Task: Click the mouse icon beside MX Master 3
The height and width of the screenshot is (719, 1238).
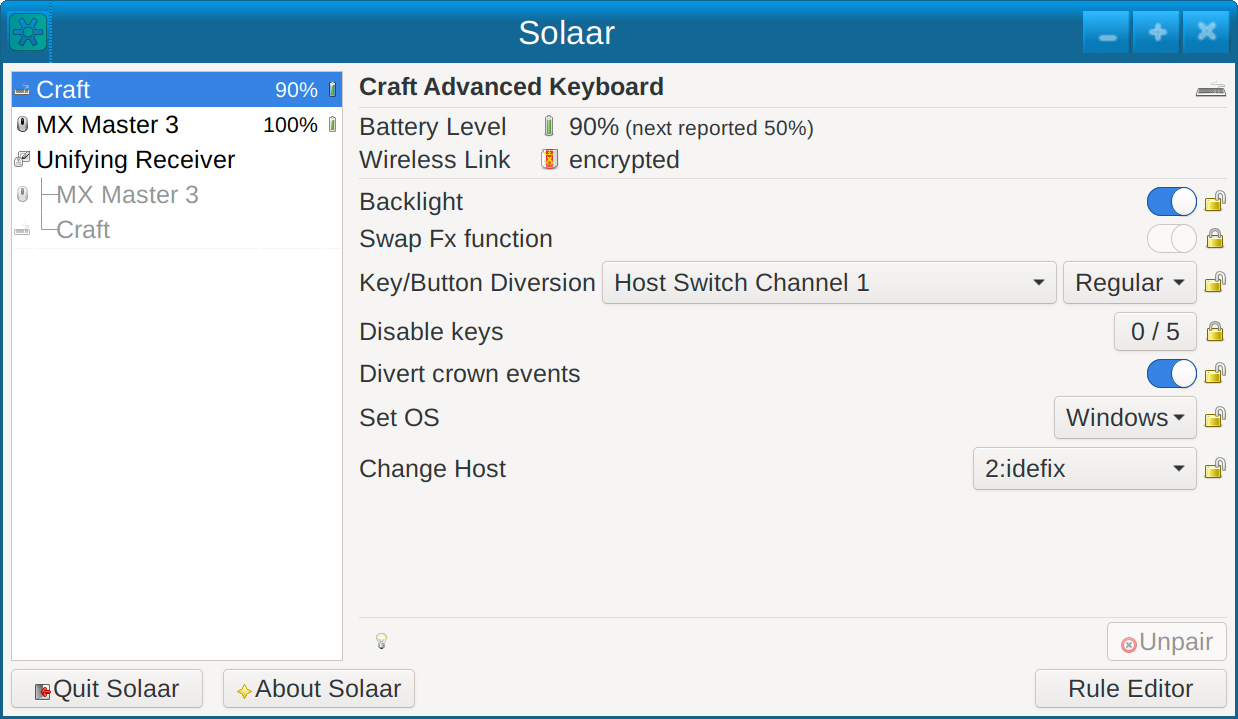Action: click(x=21, y=124)
